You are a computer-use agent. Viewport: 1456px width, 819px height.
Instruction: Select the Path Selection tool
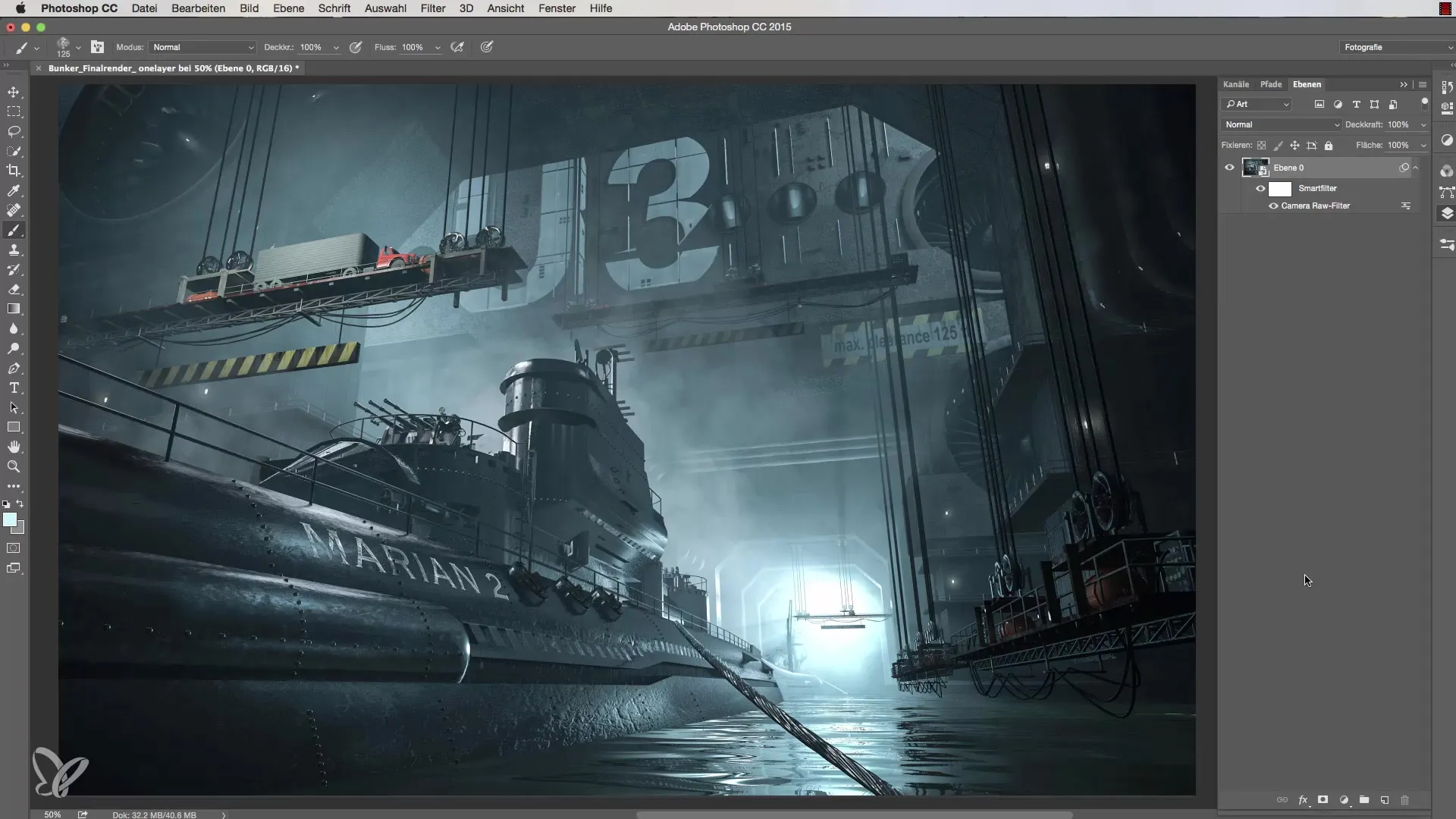[14, 408]
